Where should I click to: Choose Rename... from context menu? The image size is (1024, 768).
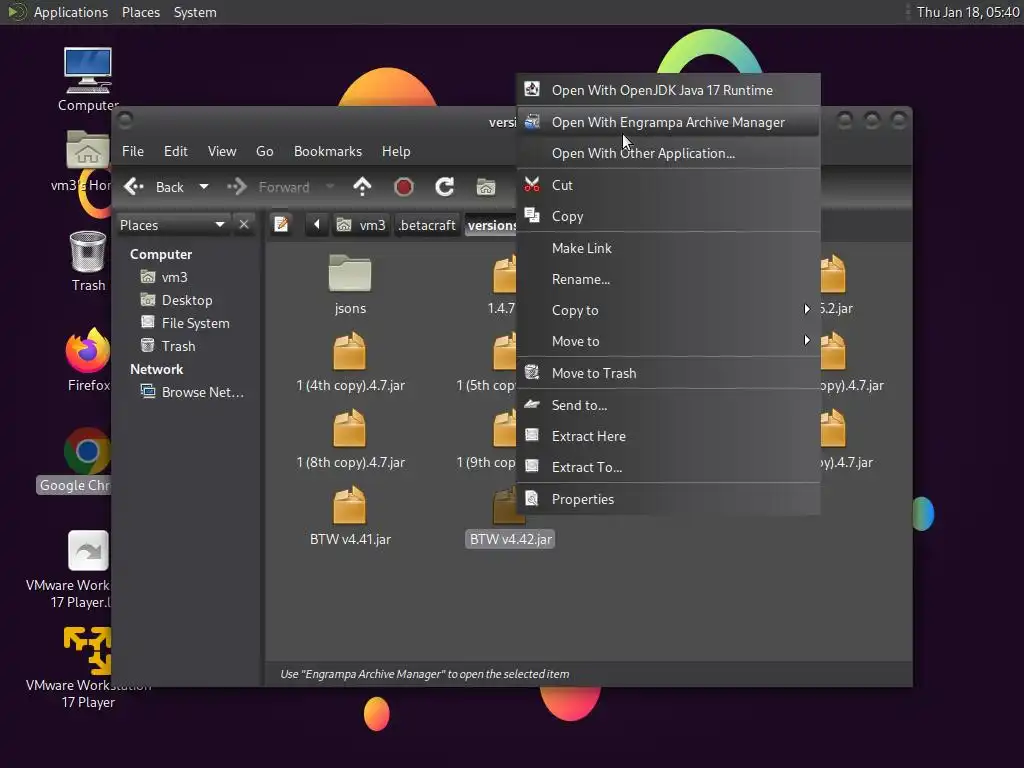[668, 279]
